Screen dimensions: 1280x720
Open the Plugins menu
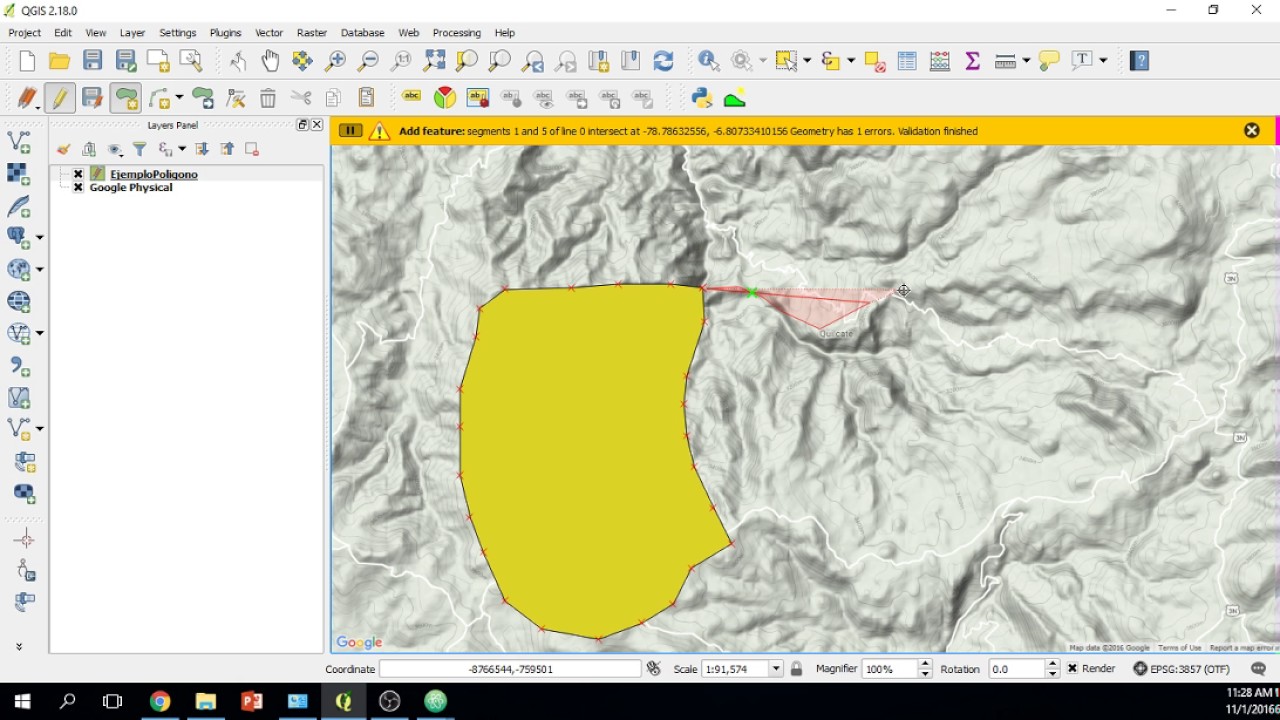pyautogui.click(x=225, y=33)
